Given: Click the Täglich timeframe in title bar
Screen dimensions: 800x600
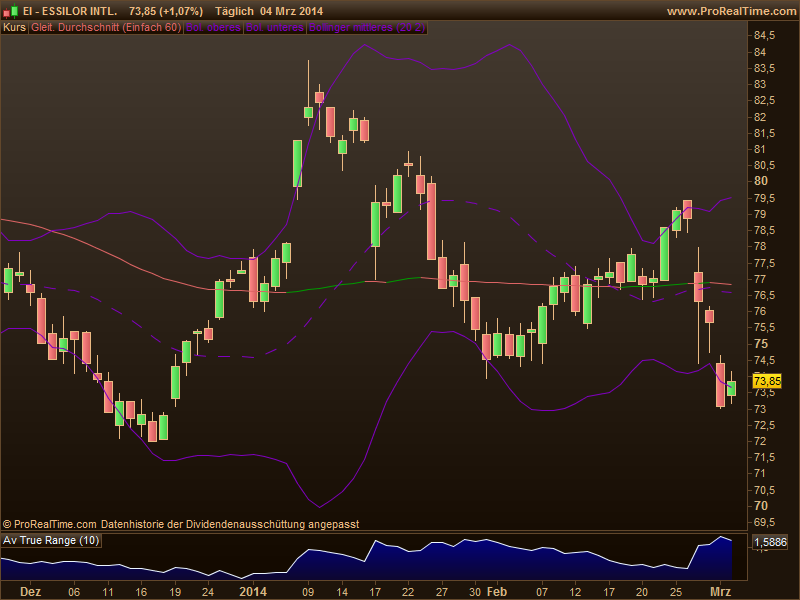Looking at the screenshot, I should point(235,10).
